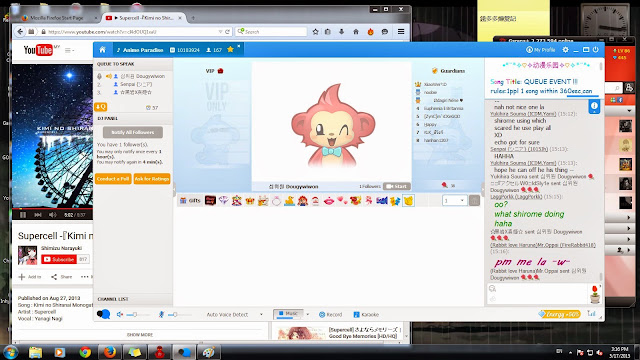This screenshot has height=360, width=640.
Task: Join the speaking queue with Q button
Action: click(x=101, y=107)
